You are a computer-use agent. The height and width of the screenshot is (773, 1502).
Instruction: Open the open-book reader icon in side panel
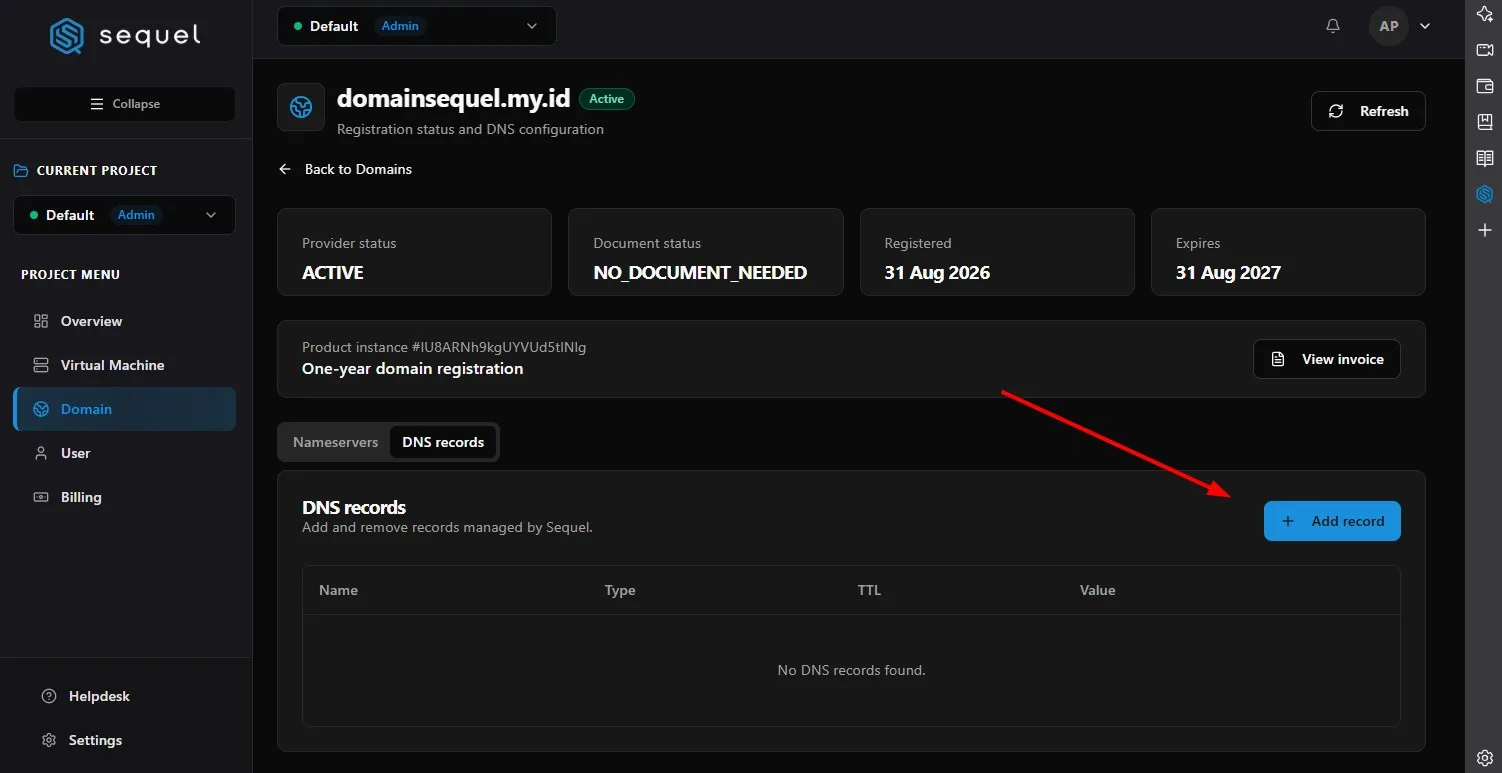click(1484, 158)
